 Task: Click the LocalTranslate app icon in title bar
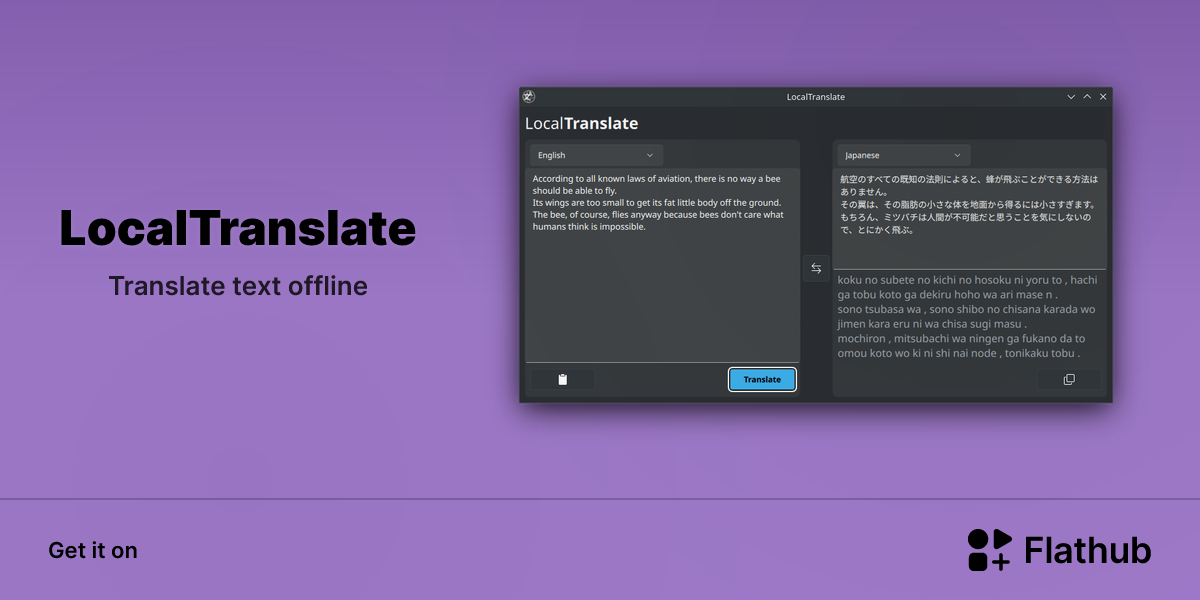[x=529, y=97]
